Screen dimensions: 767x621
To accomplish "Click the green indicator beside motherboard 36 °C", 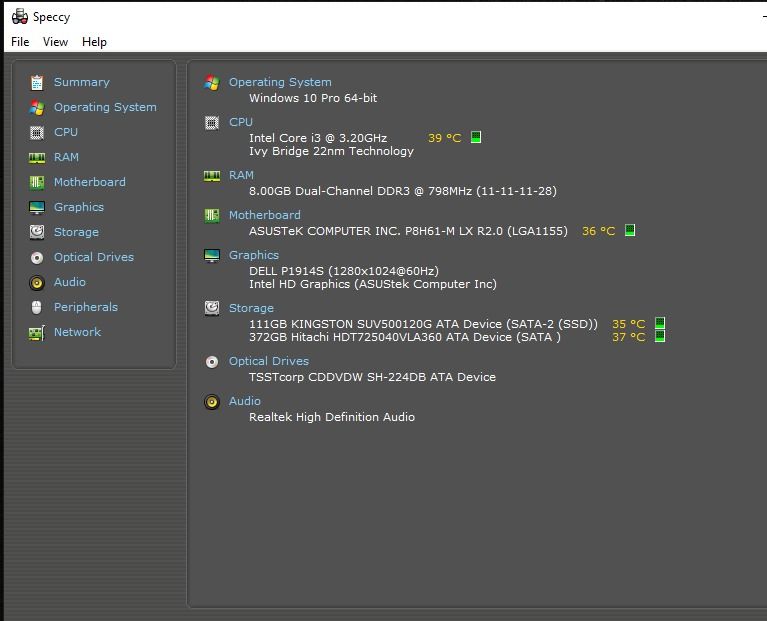I will [630, 230].
